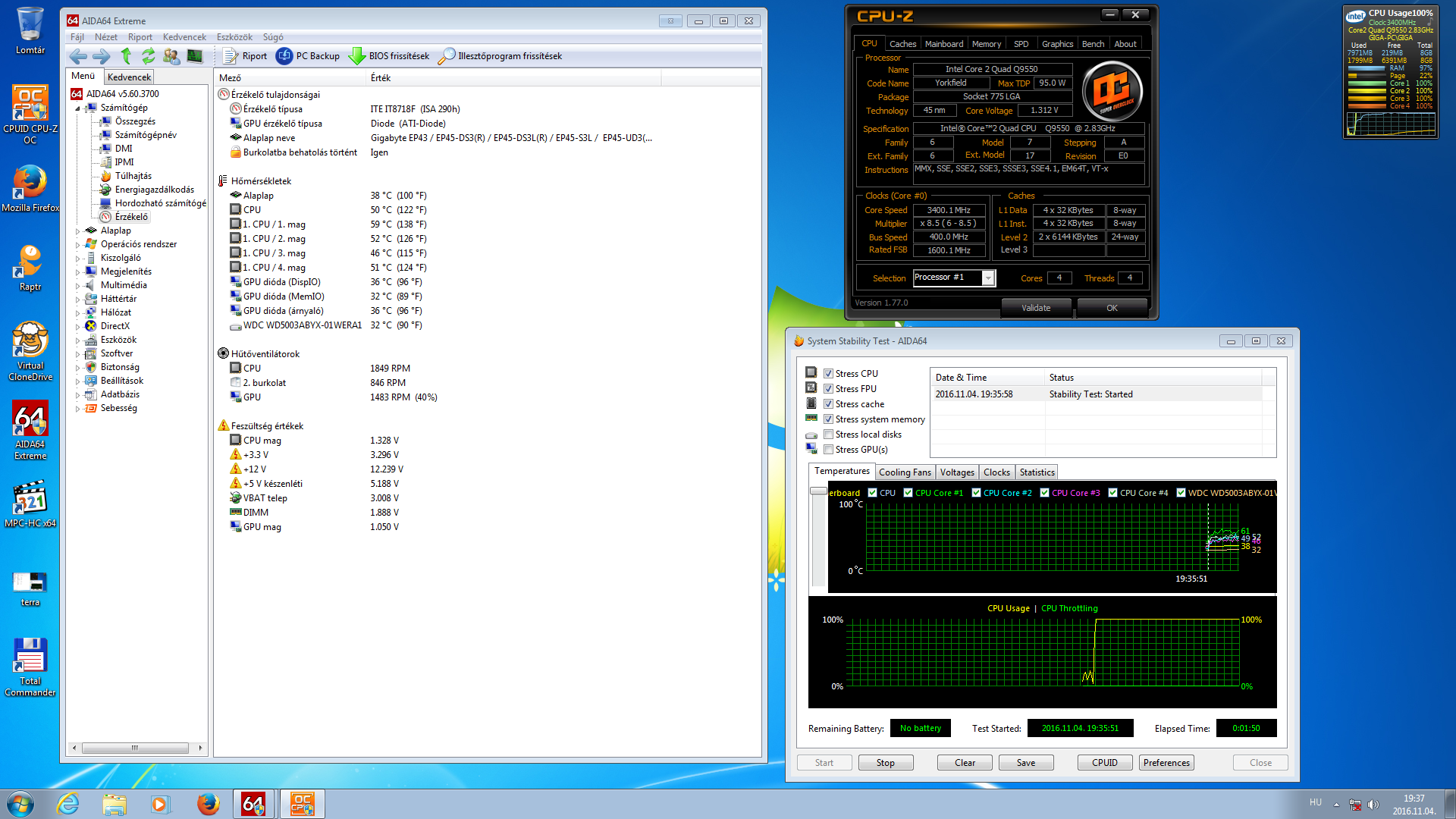The width and height of the screenshot is (1456, 819).
Task: Toggle Stress cache checkbox
Action: 828,404
